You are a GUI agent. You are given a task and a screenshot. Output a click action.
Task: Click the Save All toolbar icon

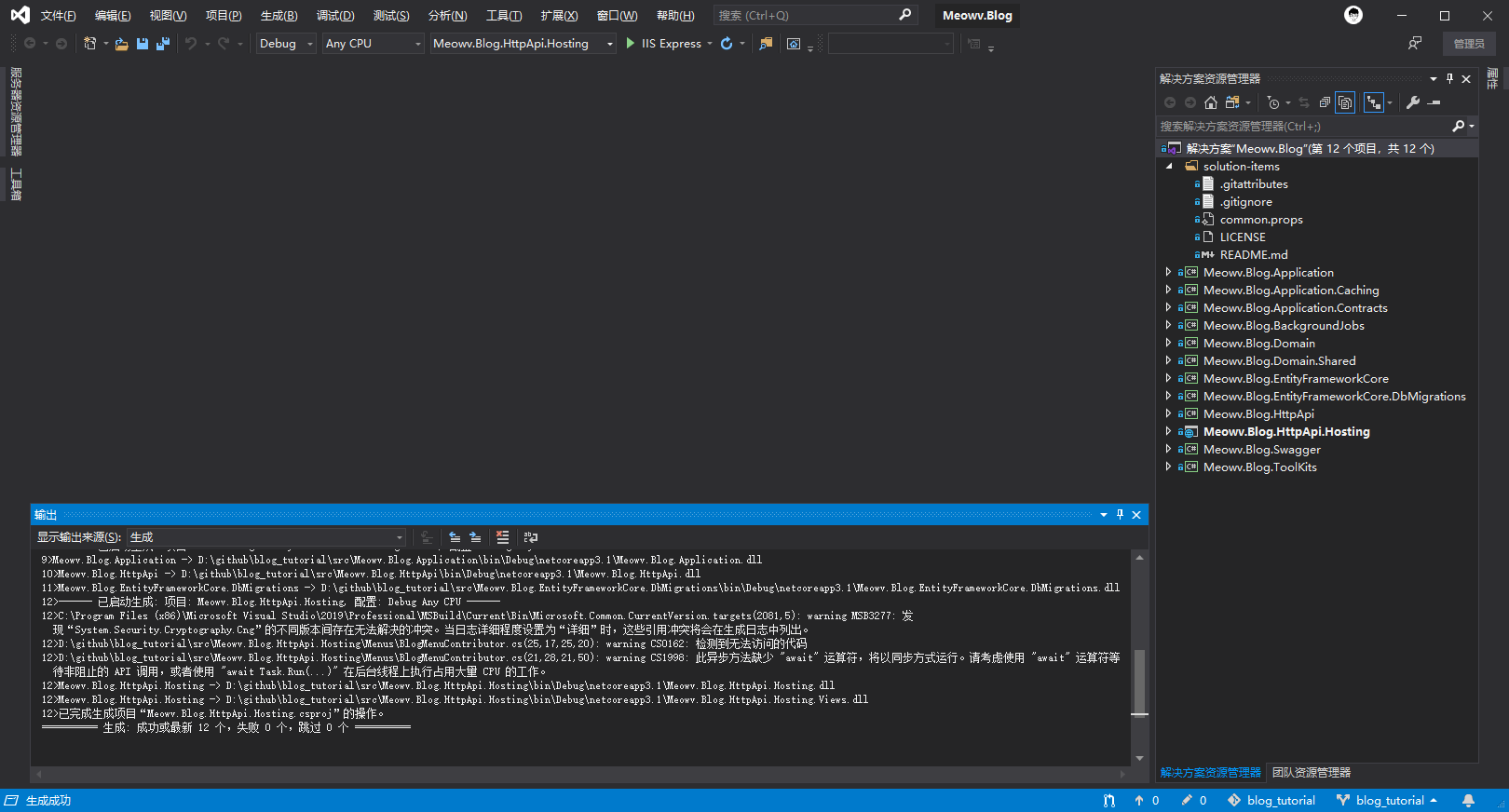[163, 44]
